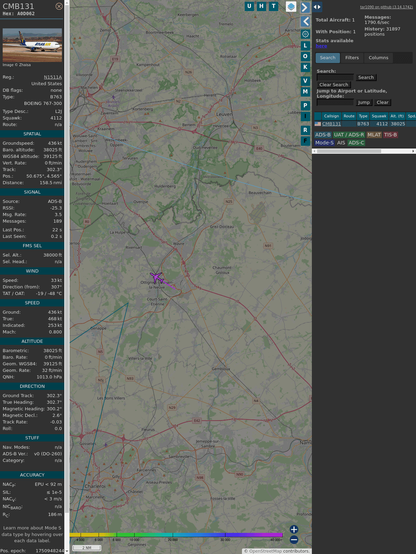Click the SPATIAL section header

tap(32, 134)
